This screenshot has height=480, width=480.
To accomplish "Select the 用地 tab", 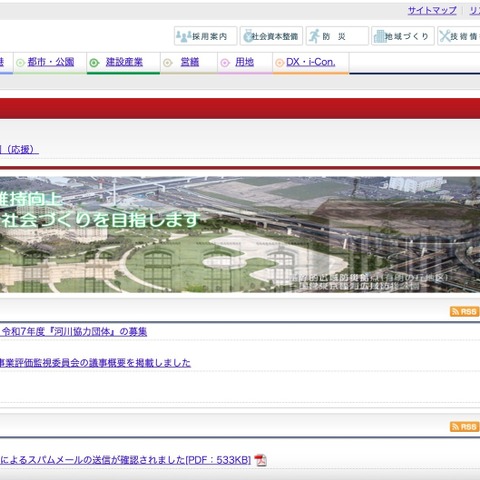I will click(x=244, y=62).
